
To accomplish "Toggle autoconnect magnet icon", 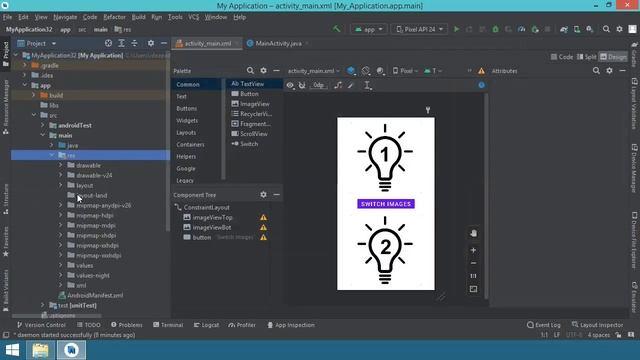I will [x=302, y=85].
